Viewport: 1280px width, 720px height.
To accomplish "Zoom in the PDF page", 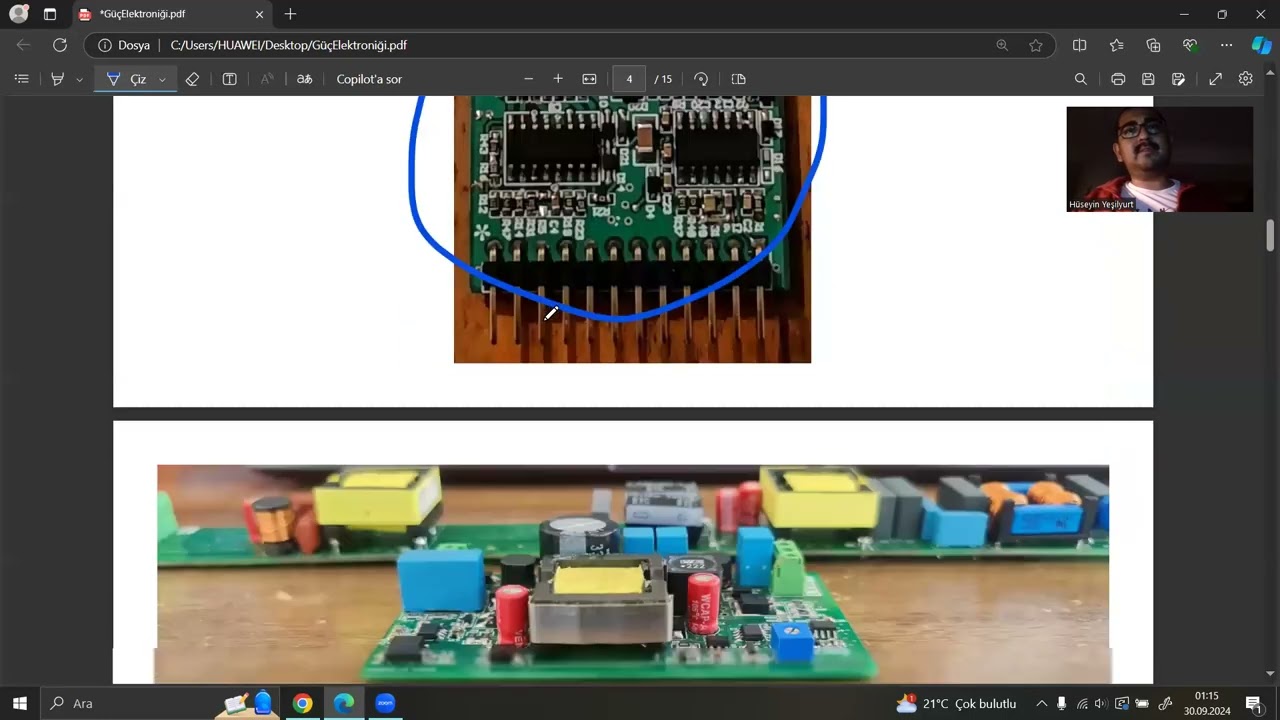I will 558,79.
